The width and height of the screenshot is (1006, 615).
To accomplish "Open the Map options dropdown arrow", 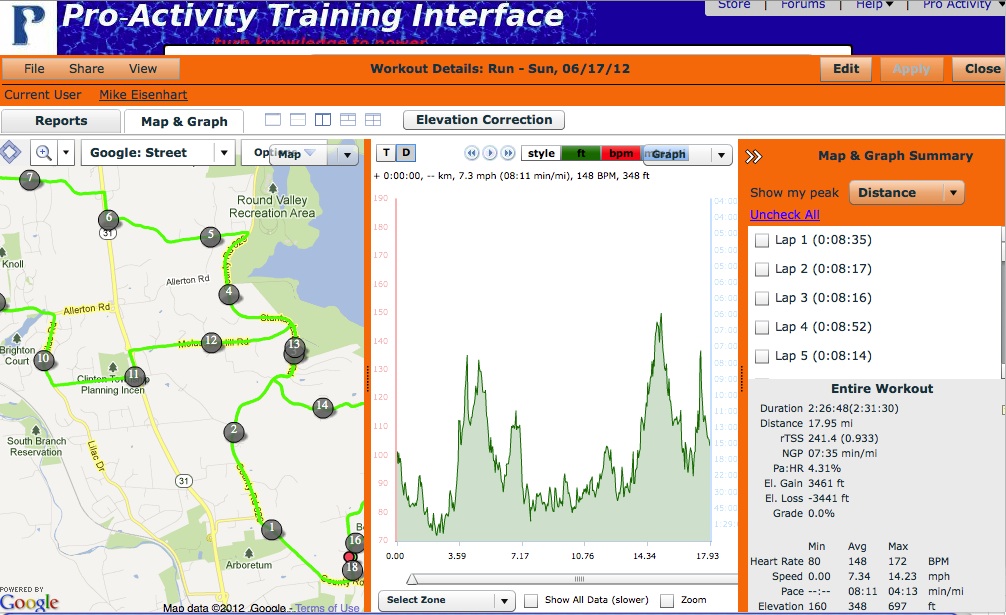I will (347, 155).
